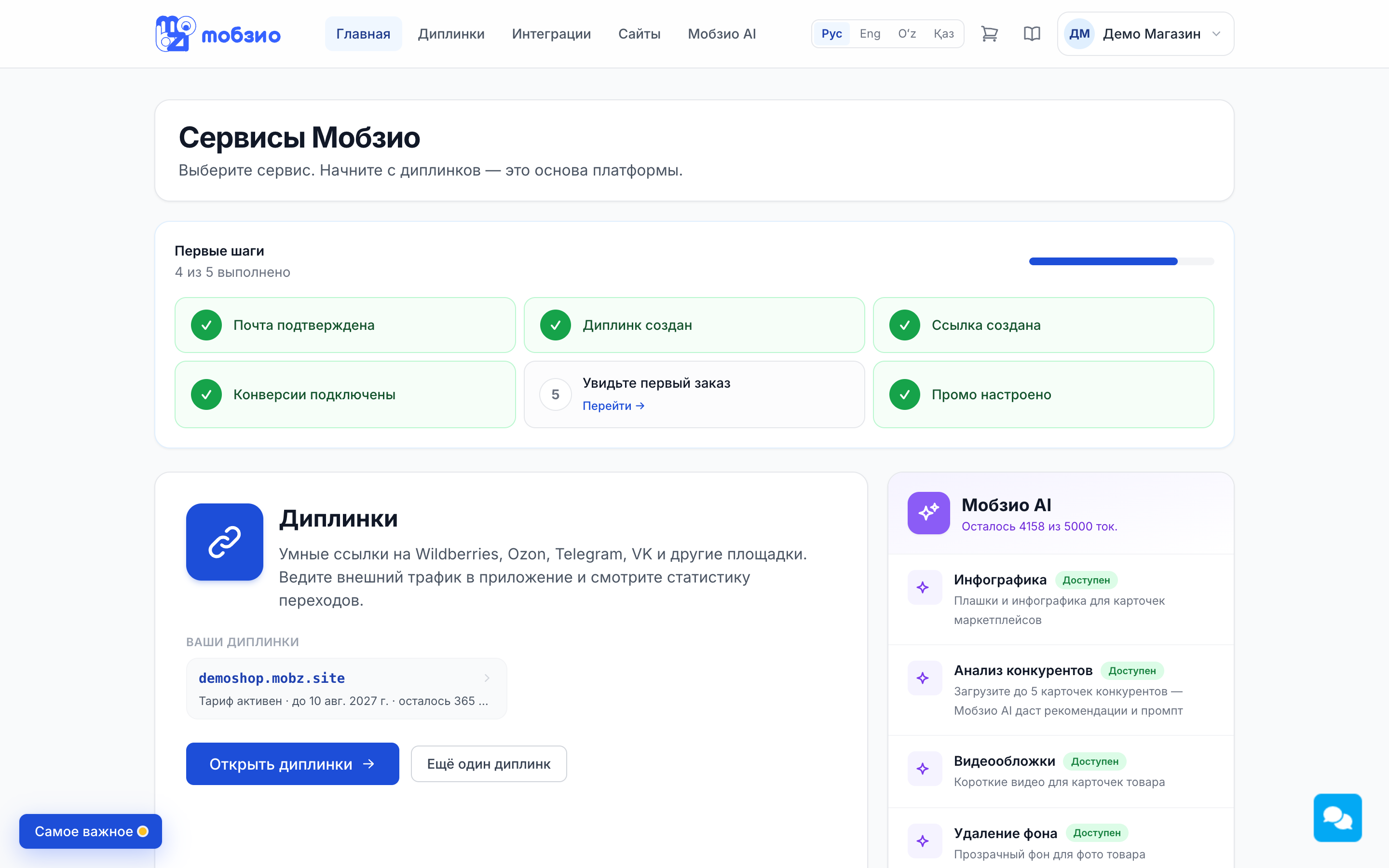
Task: Open the Мобзио AI navigation tab
Action: click(x=722, y=34)
